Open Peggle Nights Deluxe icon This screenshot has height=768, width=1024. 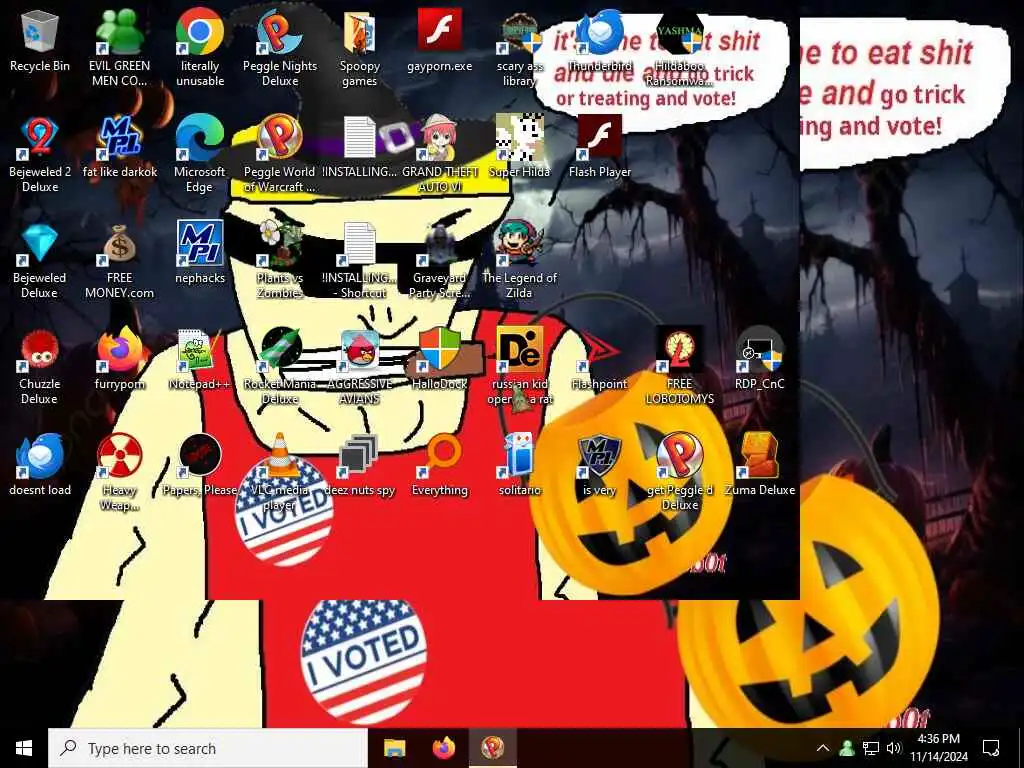coord(280,48)
